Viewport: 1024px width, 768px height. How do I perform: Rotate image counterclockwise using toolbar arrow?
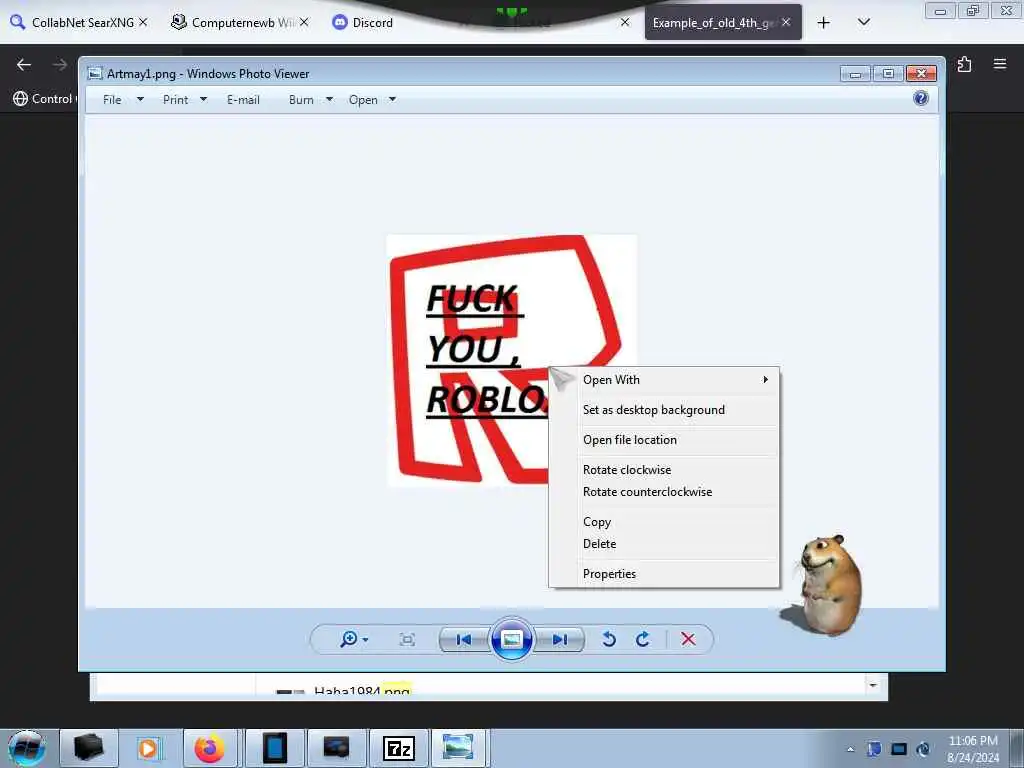(609, 639)
